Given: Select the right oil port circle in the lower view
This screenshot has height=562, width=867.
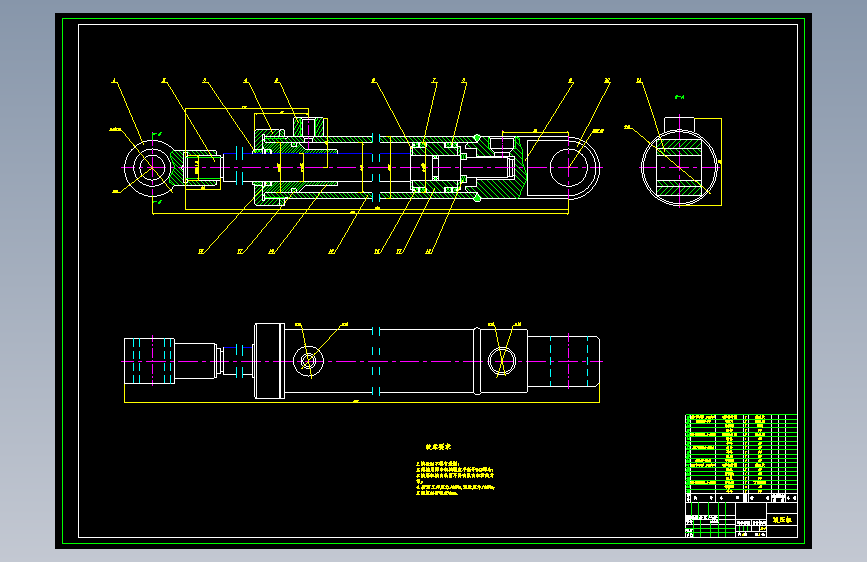Looking at the screenshot, I should coord(502,361).
